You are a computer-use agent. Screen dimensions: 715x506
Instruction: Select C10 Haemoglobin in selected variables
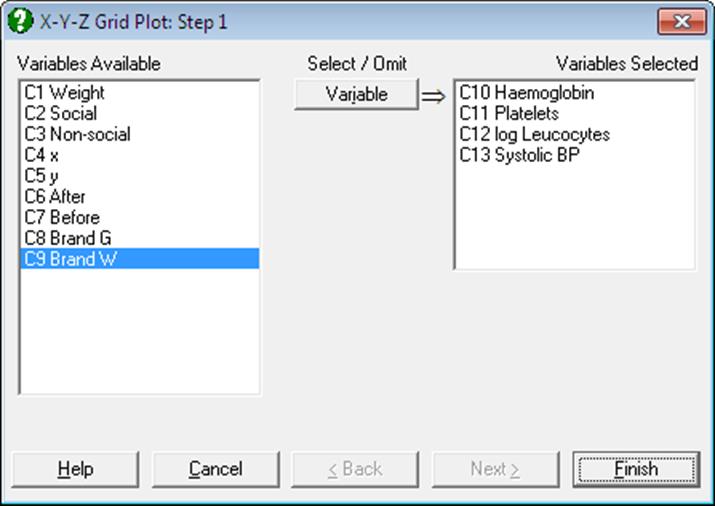click(x=575, y=93)
